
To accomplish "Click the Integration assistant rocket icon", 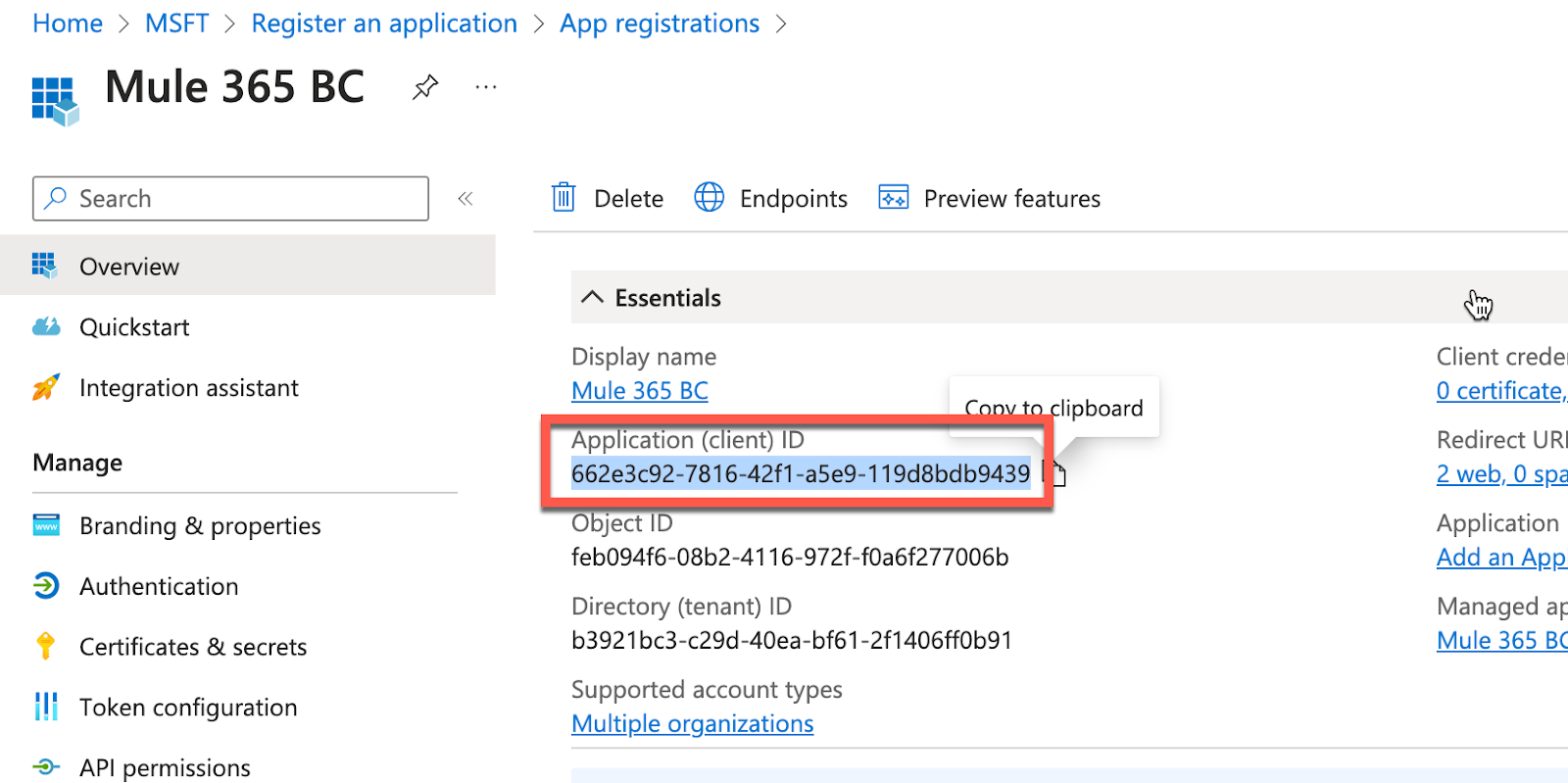I will [x=46, y=387].
